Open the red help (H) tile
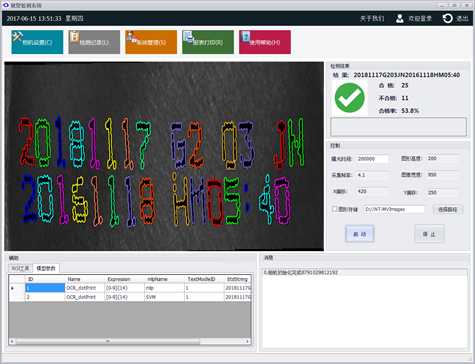The width and height of the screenshot is (475, 364). (x=265, y=42)
